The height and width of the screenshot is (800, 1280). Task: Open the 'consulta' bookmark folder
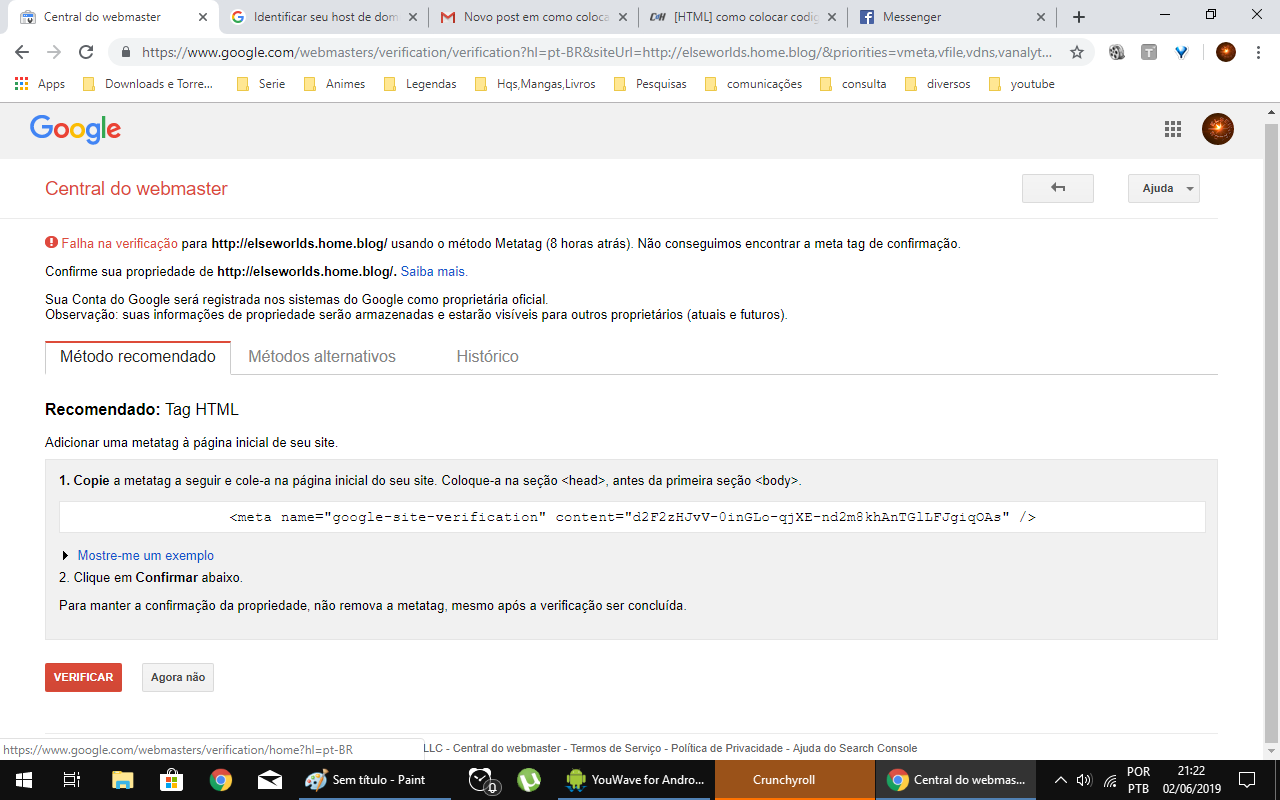pos(854,84)
